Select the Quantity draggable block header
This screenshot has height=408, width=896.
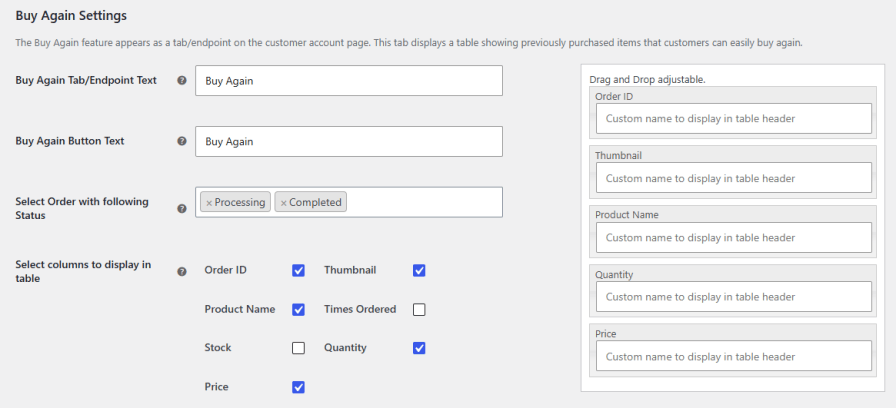tap(614, 274)
